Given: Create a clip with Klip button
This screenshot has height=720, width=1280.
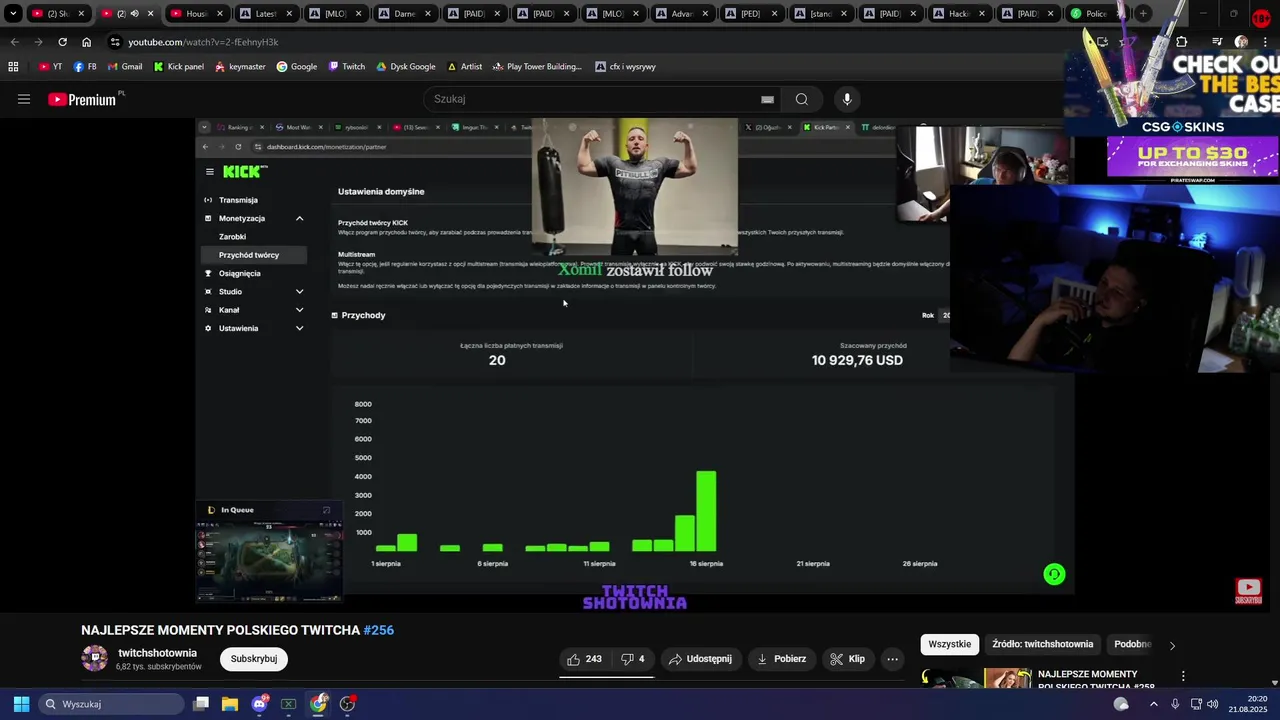Looking at the screenshot, I should pos(847,659).
